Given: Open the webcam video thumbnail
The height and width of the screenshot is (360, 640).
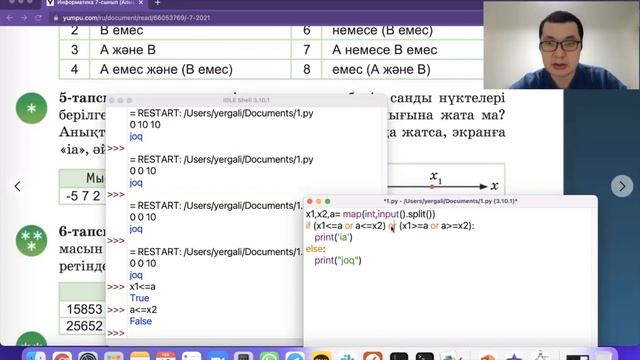Looking at the screenshot, I should tap(561, 45).
